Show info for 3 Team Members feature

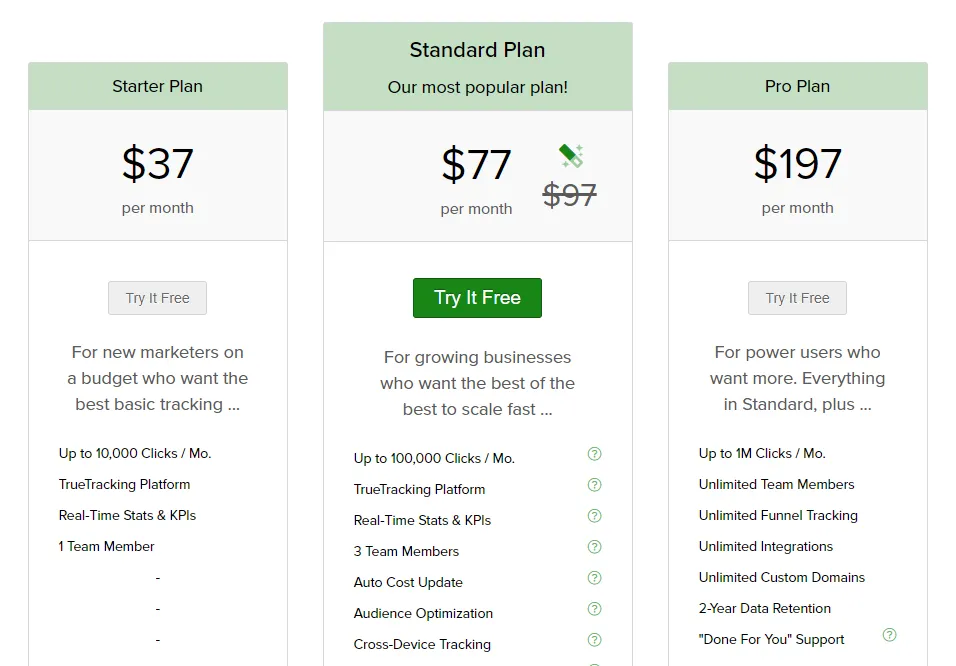(594, 547)
